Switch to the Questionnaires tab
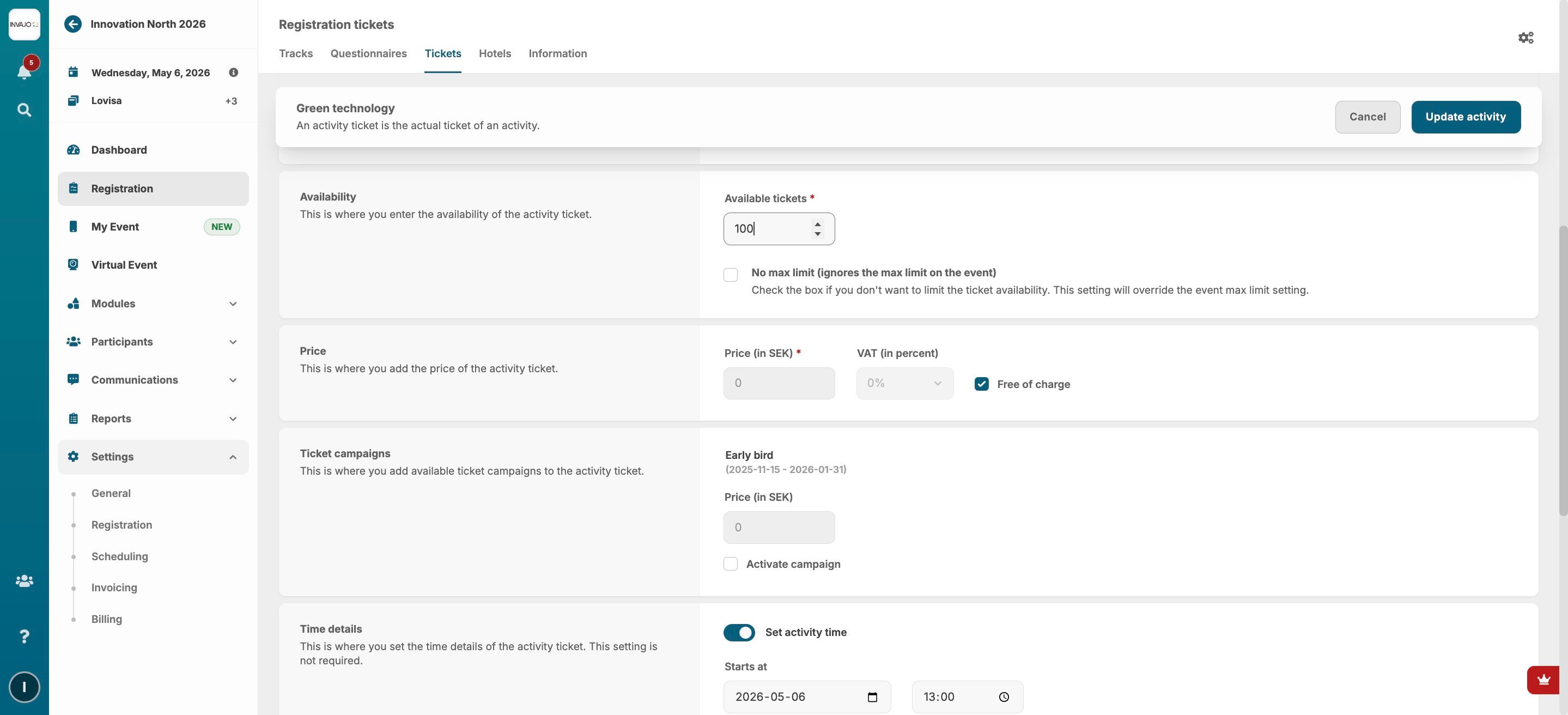This screenshot has width=1568, height=715. pyautogui.click(x=368, y=53)
